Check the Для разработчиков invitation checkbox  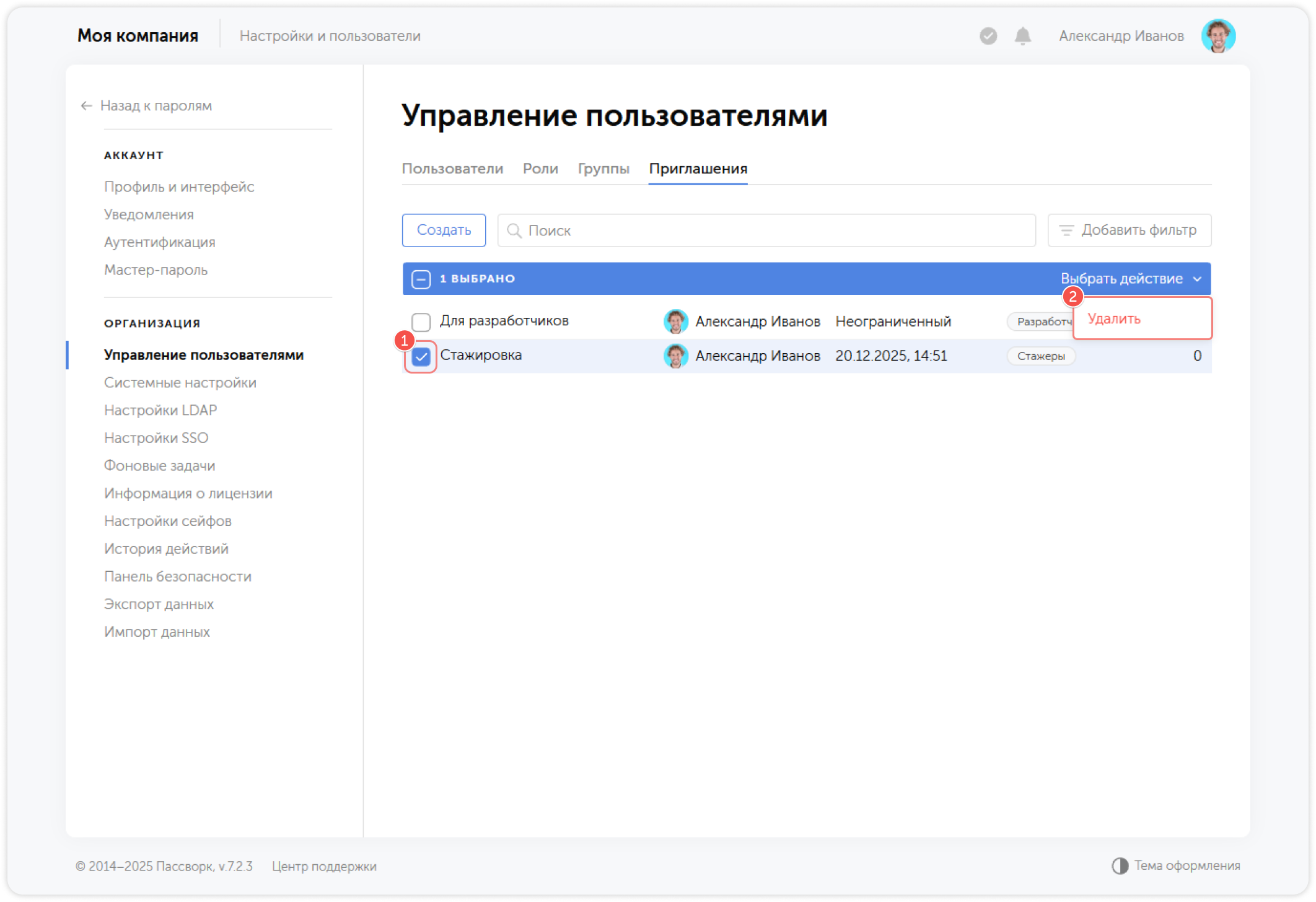(x=422, y=322)
